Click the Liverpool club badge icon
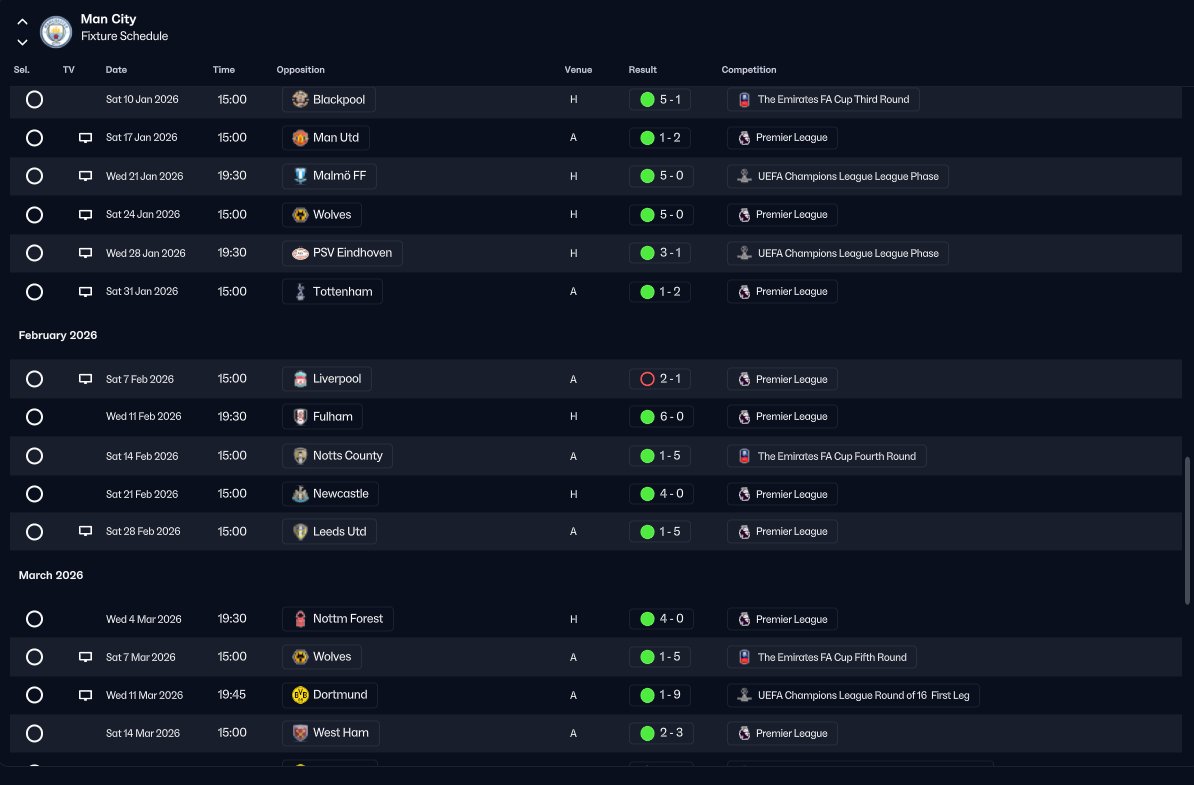Screen dimensions: 1194x785 (300, 378)
